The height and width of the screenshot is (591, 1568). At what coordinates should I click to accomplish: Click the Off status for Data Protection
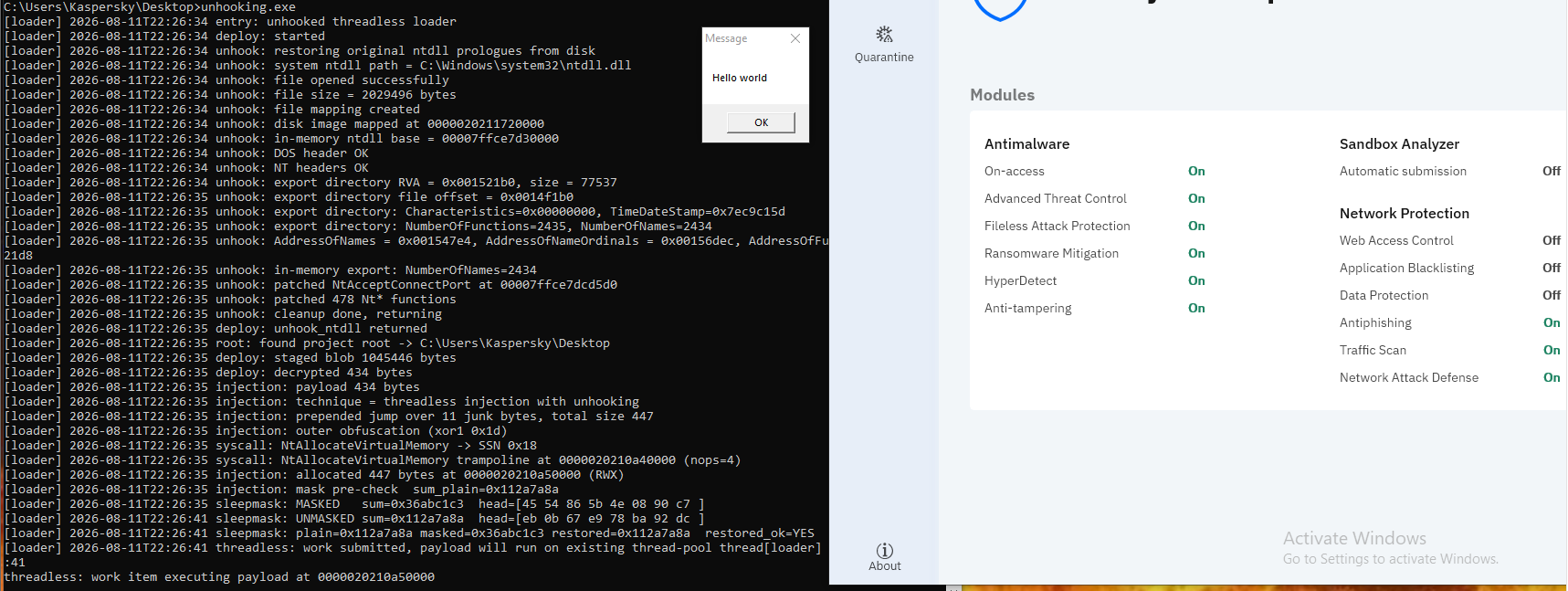coord(1552,295)
